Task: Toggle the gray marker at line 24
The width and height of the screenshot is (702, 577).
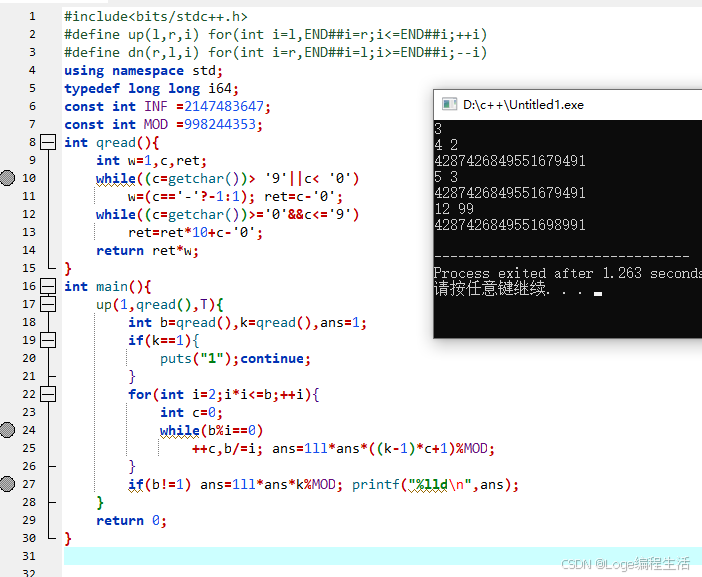Action: pos(7,430)
